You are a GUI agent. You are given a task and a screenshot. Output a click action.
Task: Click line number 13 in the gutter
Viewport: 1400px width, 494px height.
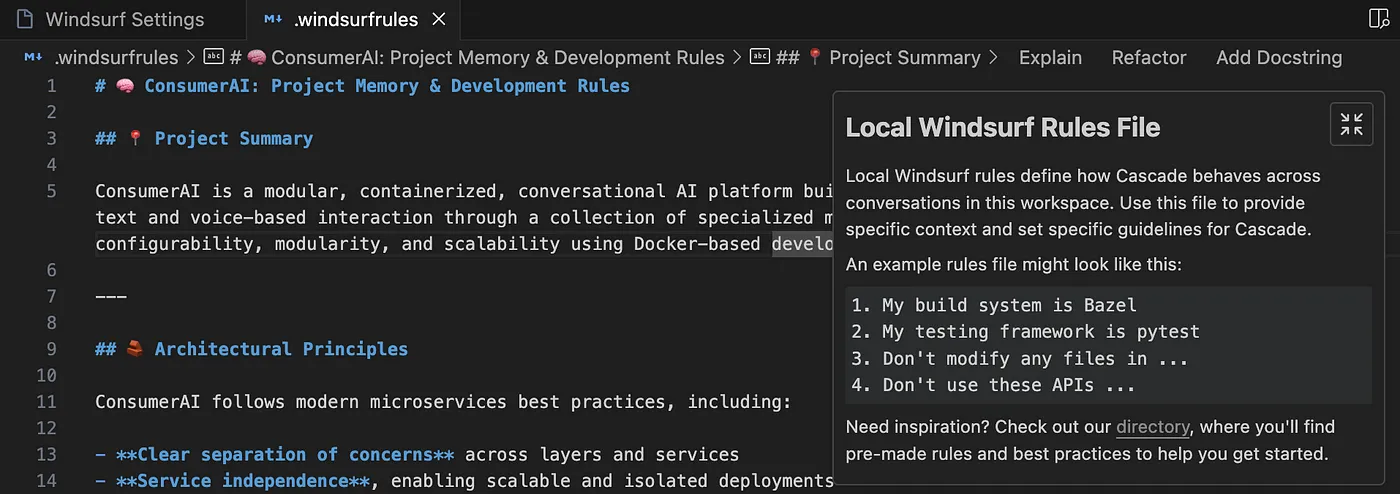pyautogui.click(x=46, y=455)
